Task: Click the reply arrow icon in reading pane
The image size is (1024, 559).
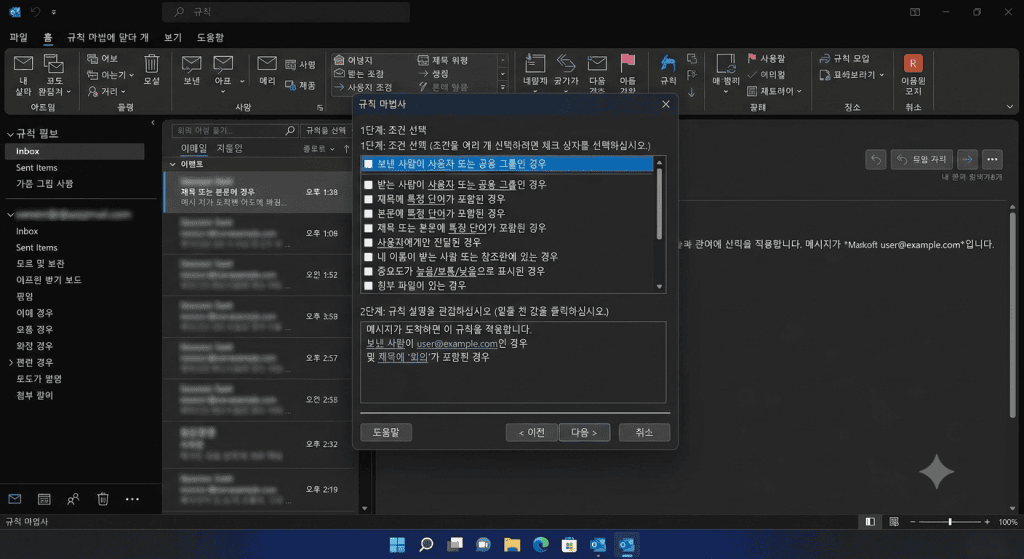Action: click(x=876, y=159)
